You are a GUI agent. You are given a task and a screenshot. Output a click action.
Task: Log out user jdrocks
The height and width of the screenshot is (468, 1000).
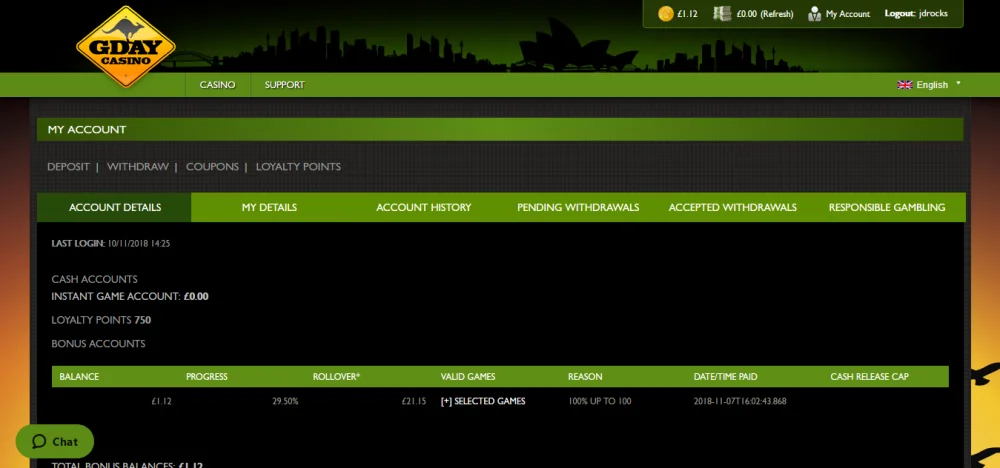tap(918, 14)
